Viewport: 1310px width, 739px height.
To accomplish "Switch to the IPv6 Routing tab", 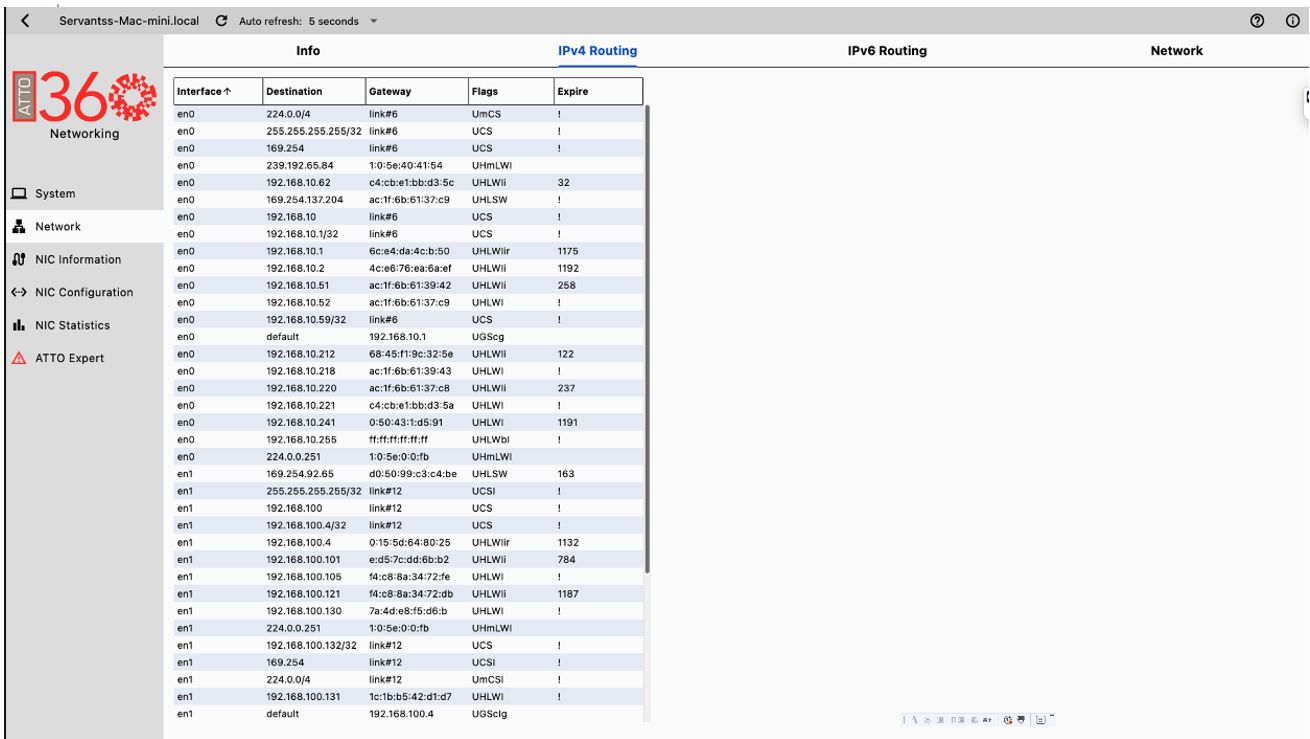I will coord(887,51).
